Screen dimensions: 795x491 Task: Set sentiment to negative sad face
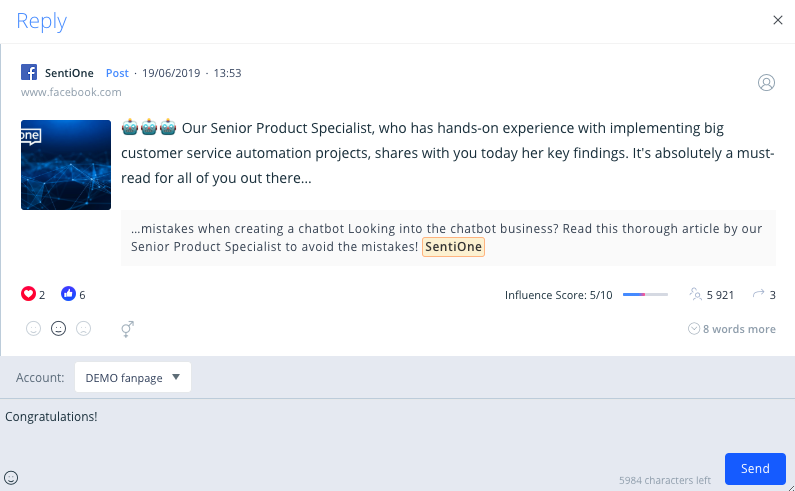coord(84,328)
